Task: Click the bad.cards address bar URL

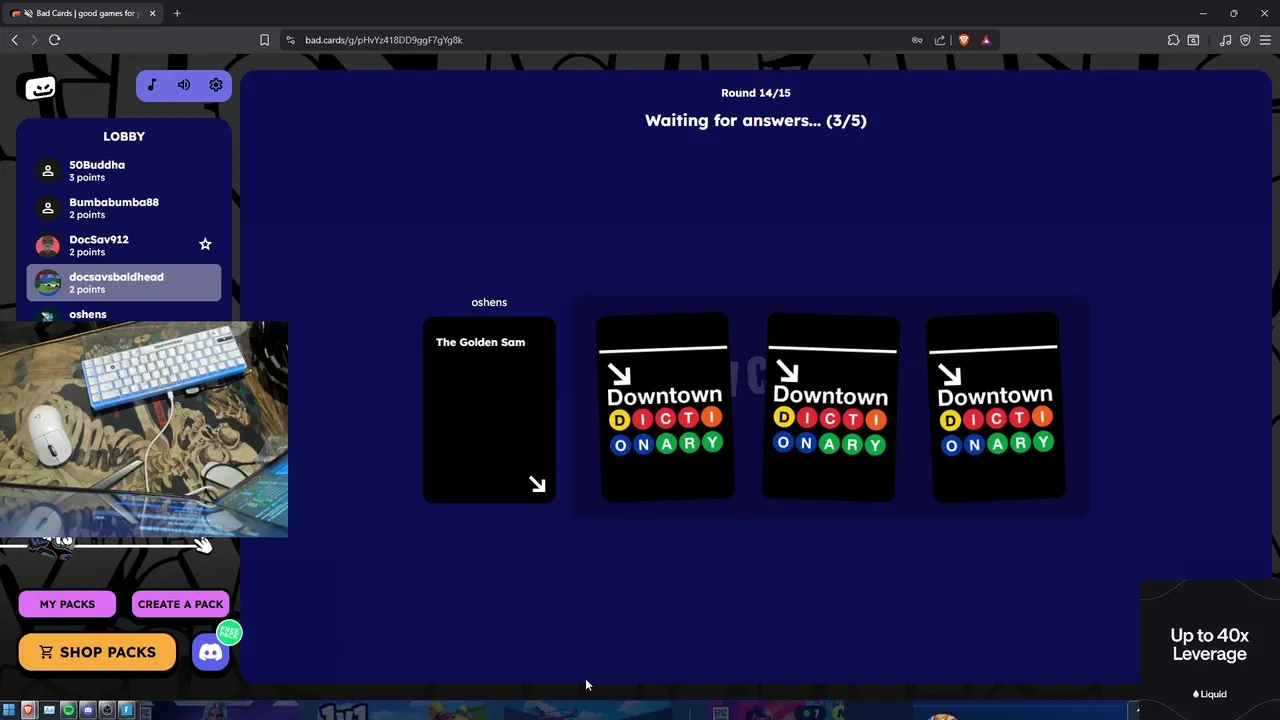Action: click(384, 40)
